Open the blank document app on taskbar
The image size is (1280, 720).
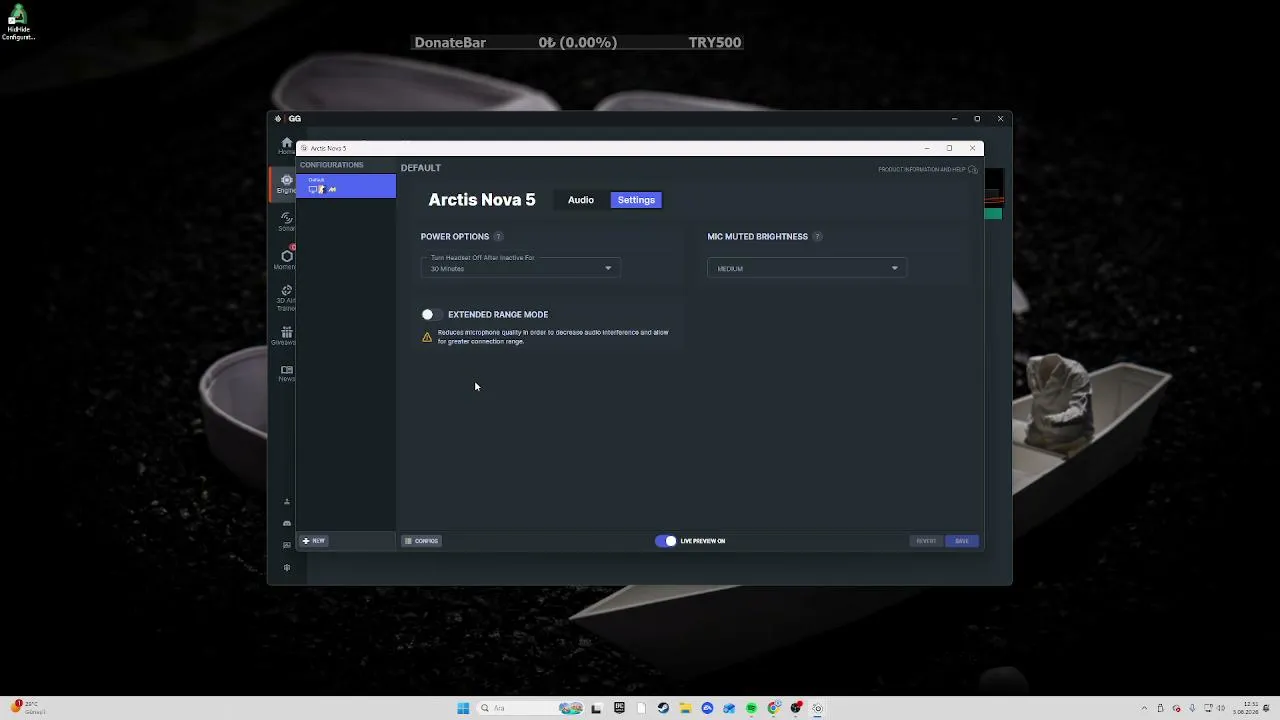[x=641, y=708]
